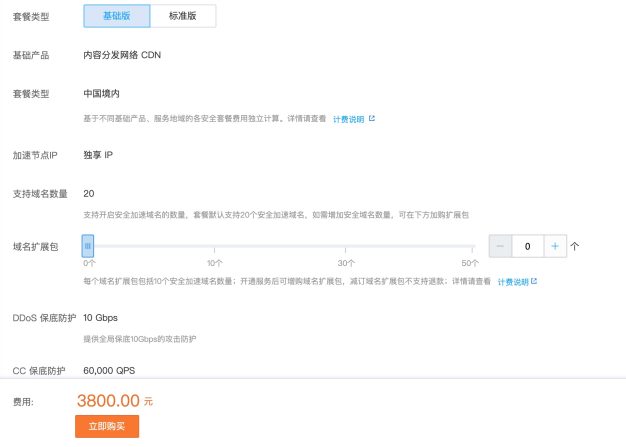
Task: Click the 域名扩展包 field label
Action: (x=36, y=247)
